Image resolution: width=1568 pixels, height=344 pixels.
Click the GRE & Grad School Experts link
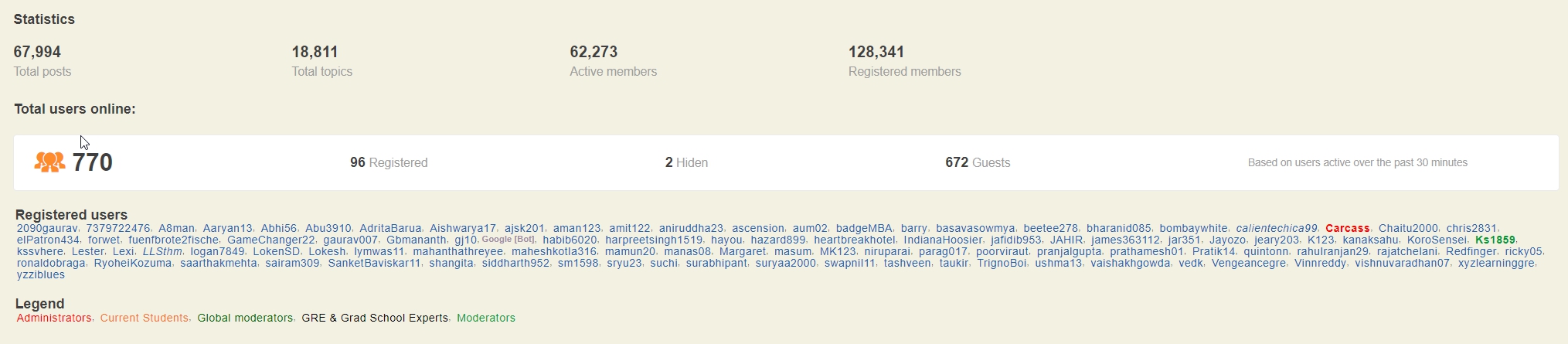pos(375,318)
